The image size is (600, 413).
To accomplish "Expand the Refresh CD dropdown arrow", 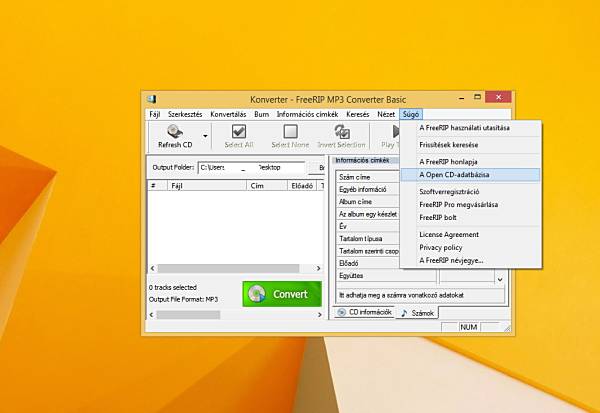I will [x=205, y=136].
